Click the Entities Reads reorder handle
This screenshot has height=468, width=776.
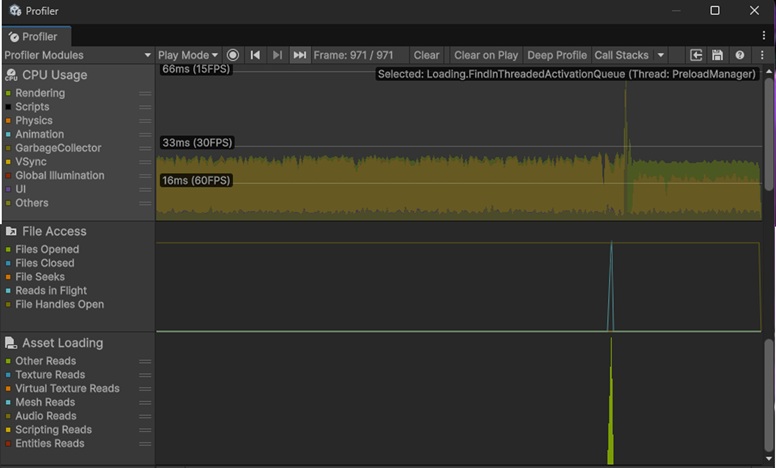(145, 444)
